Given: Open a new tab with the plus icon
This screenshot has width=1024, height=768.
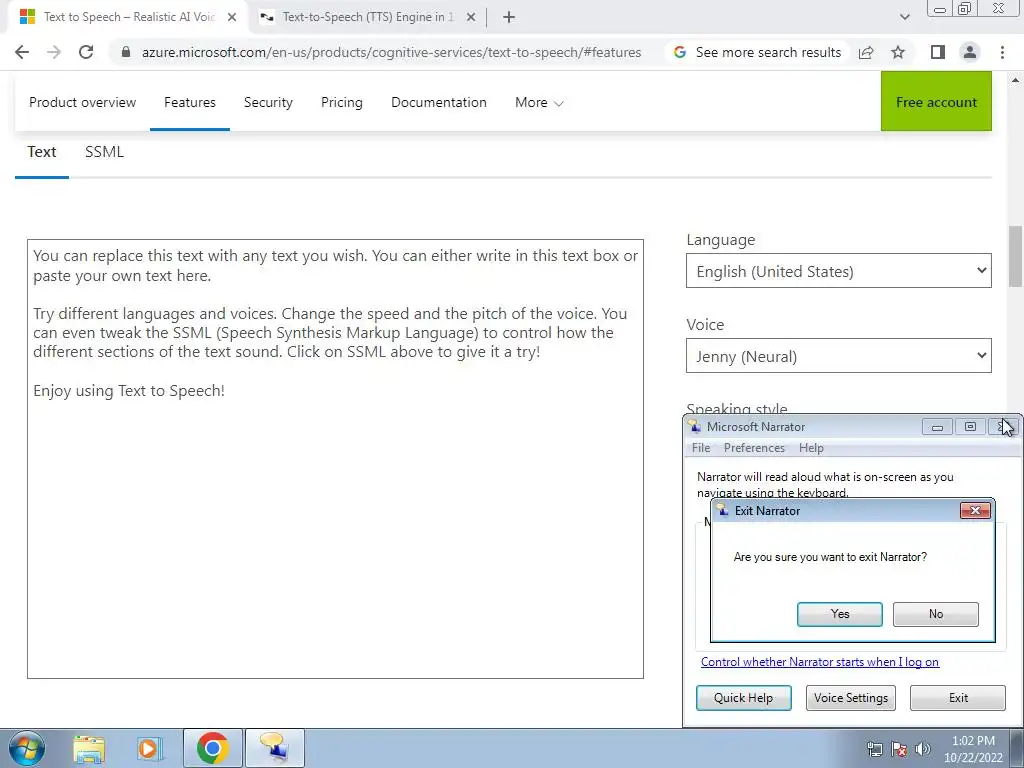Looking at the screenshot, I should coord(509,17).
